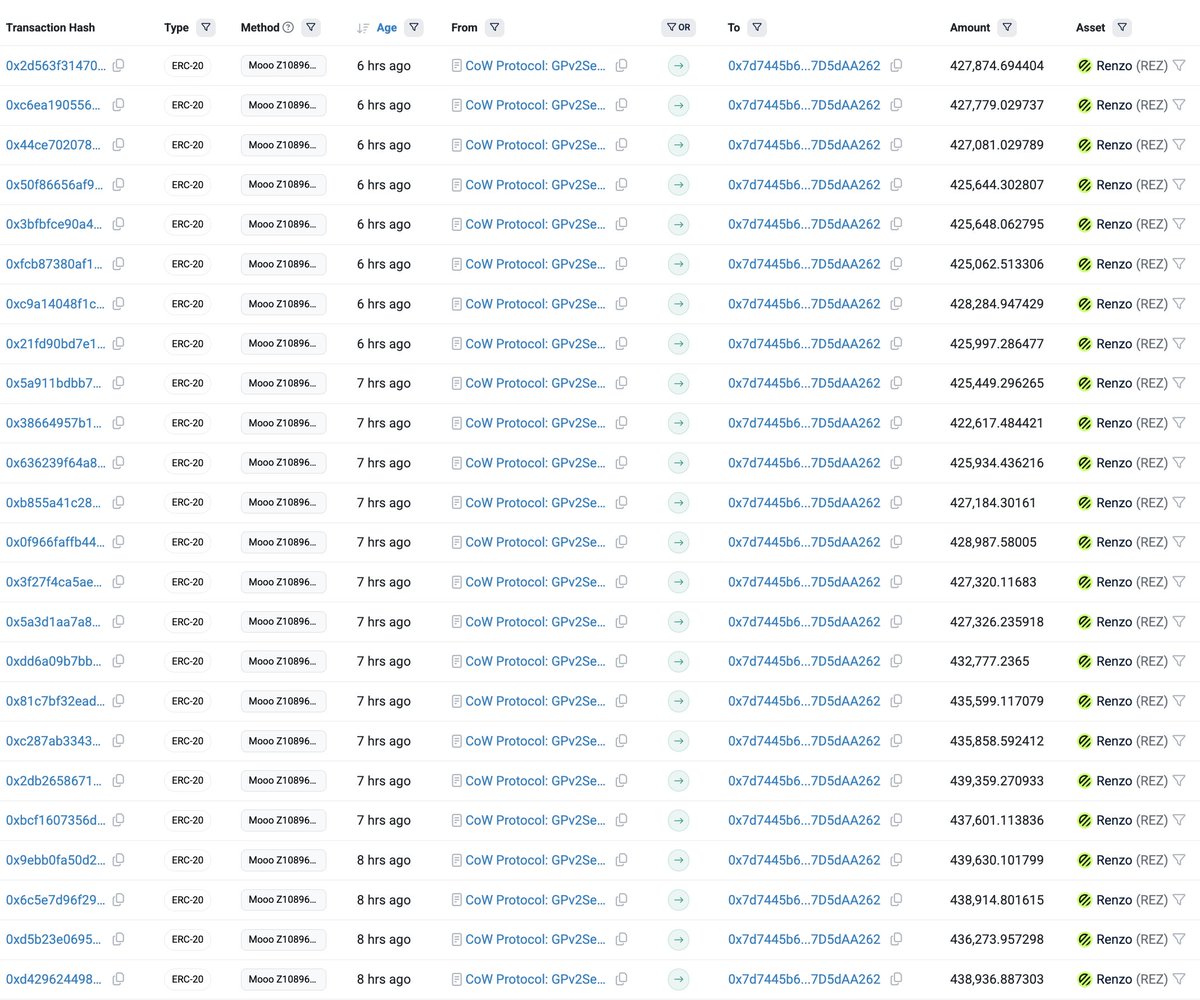The width and height of the screenshot is (1200, 1000).
Task: Copy To address in 0xfcb87380af1 row
Action: [896, 264]
